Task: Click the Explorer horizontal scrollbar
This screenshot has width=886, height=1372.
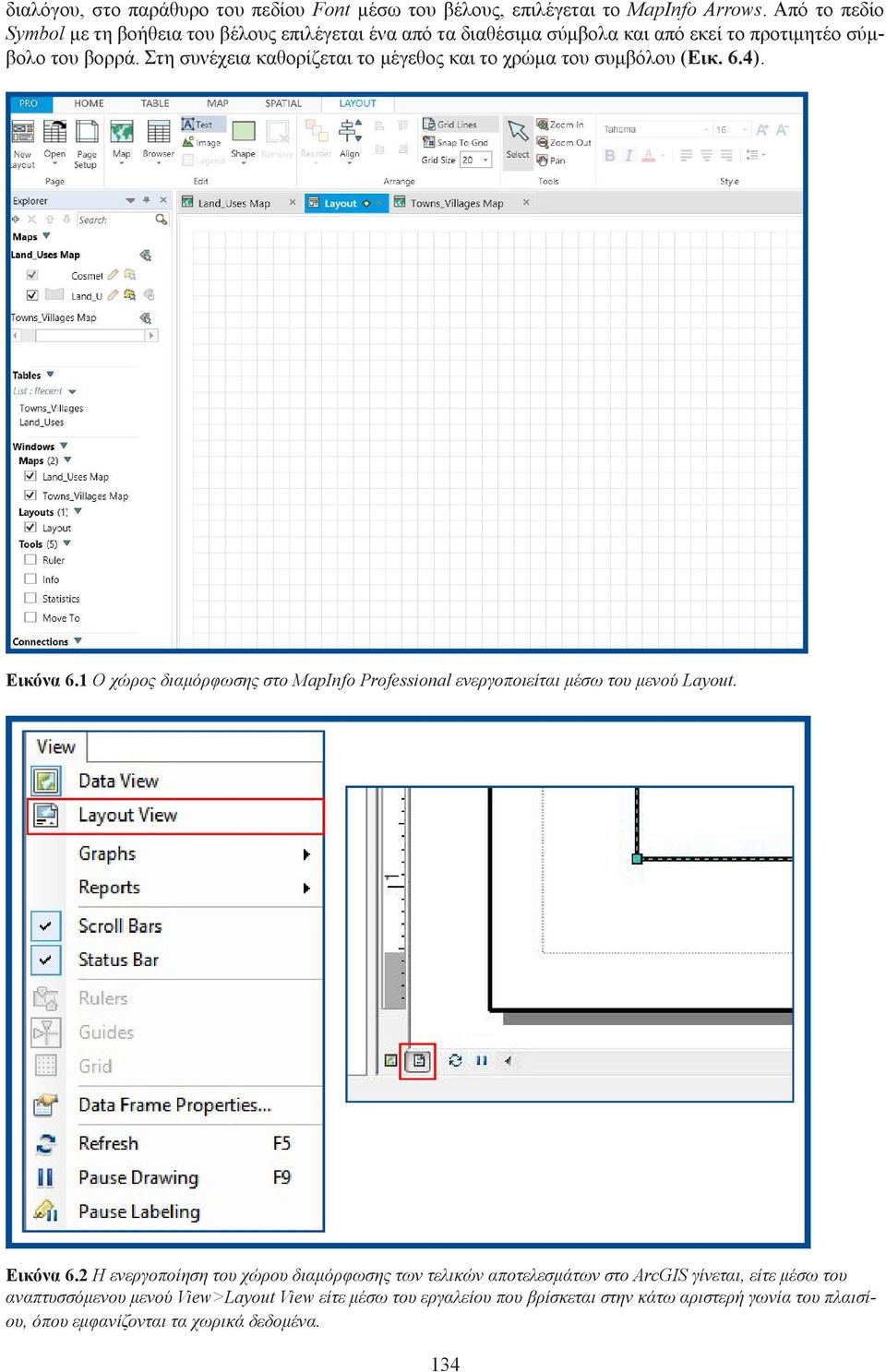Action: pyautogui.click(x=84, y=336)
